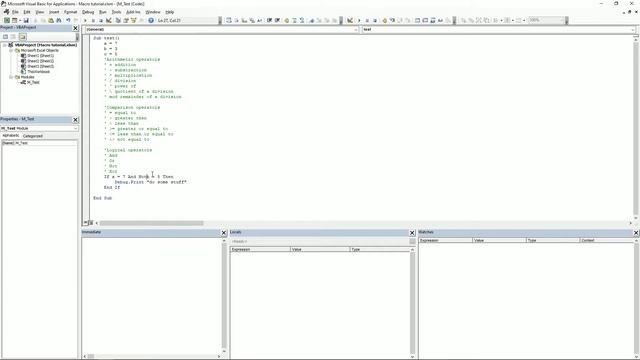Open the Window menu
The width and height of the screenshot is (640, 360).
coord(153,12)
